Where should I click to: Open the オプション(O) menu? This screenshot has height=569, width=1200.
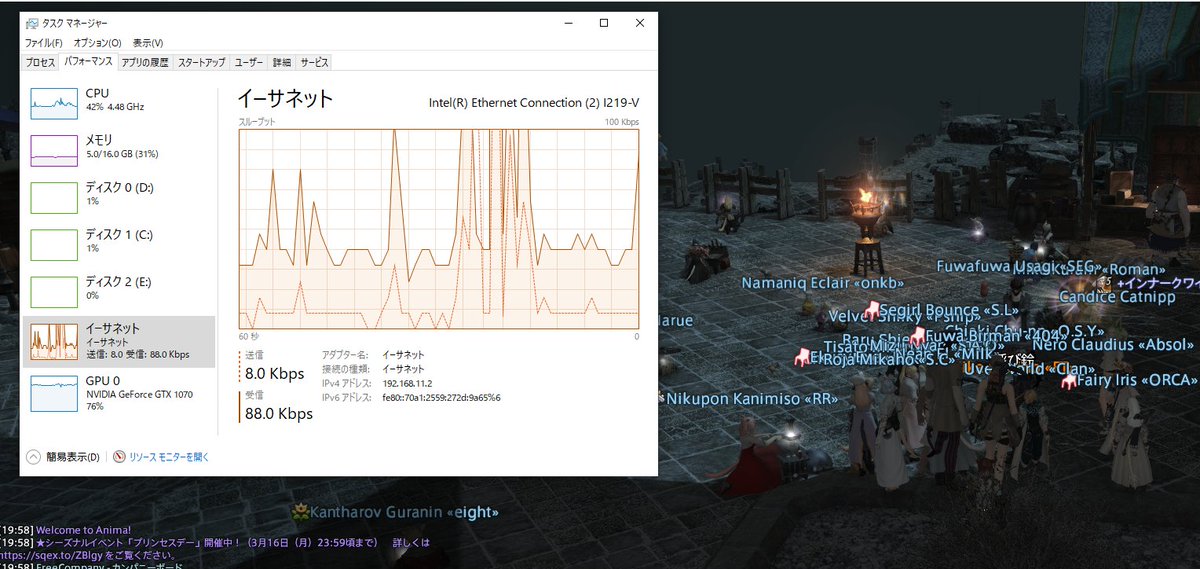click(x=97, y=43)
